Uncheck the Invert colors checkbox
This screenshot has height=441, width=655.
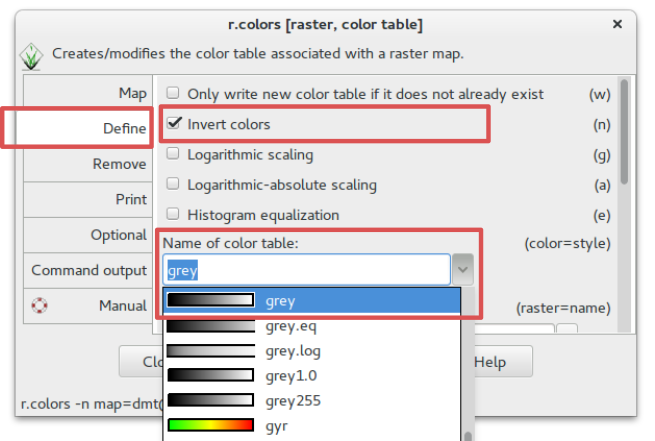click(173, 123)
